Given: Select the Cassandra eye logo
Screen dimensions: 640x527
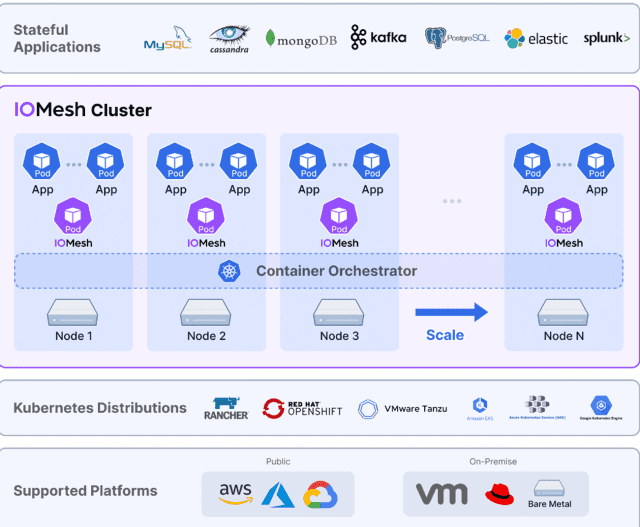Looking at the screenshot, I should pyautogui.click(x=229, y=39).
